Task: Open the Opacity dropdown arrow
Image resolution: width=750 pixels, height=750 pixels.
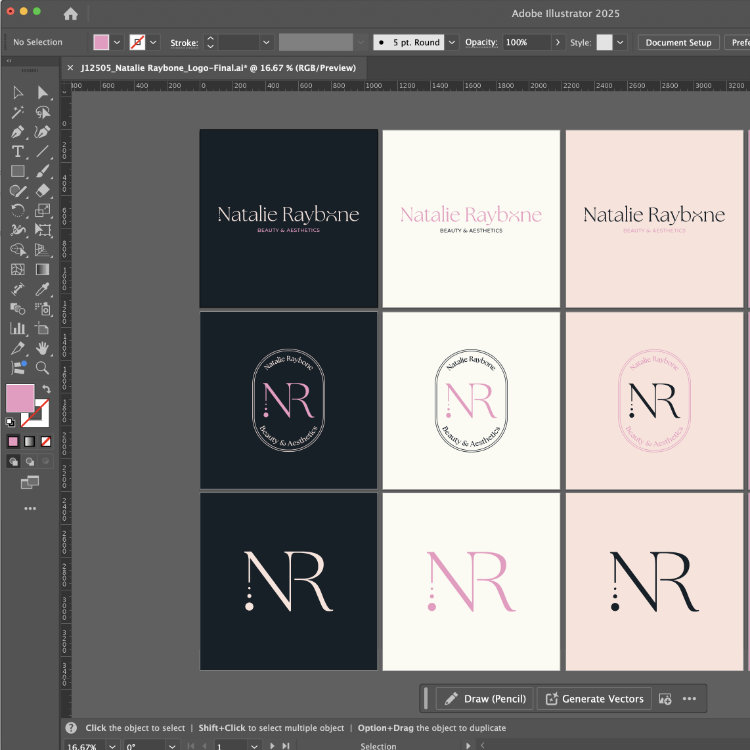Action: 558,43
